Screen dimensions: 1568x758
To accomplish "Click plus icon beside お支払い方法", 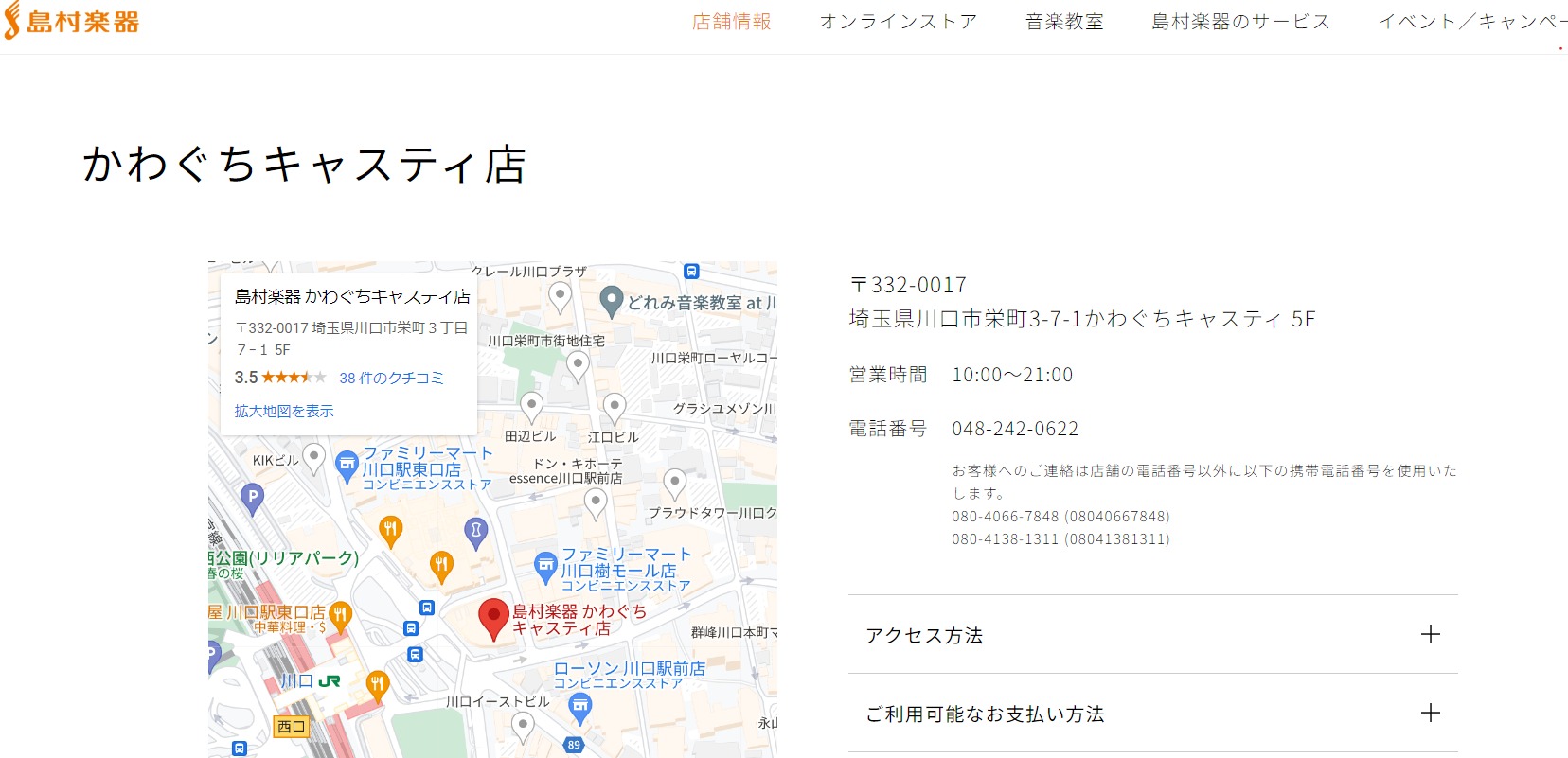I will tap(1431, 713).
